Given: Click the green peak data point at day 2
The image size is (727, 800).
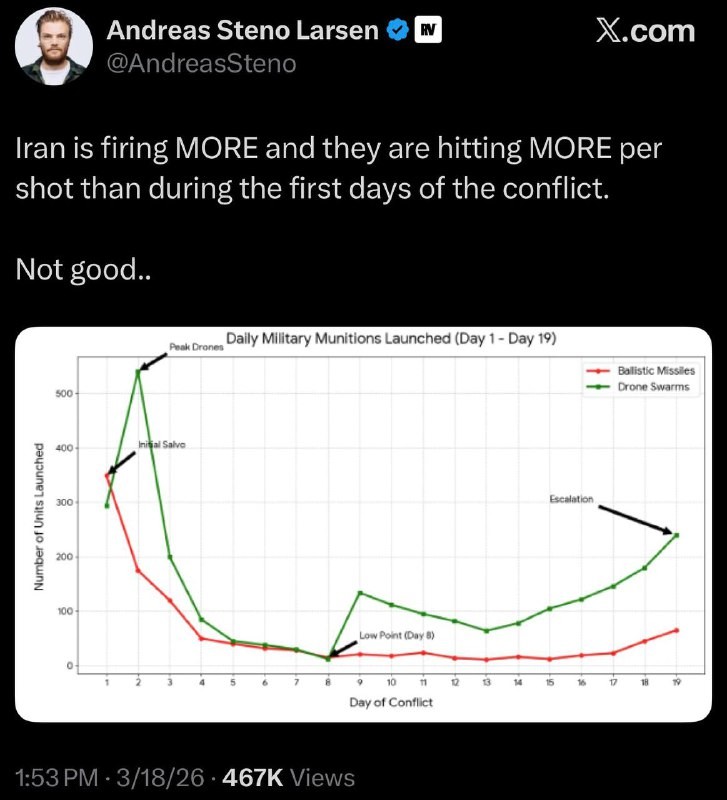Looking at the screenshot, I should point(138,371).
